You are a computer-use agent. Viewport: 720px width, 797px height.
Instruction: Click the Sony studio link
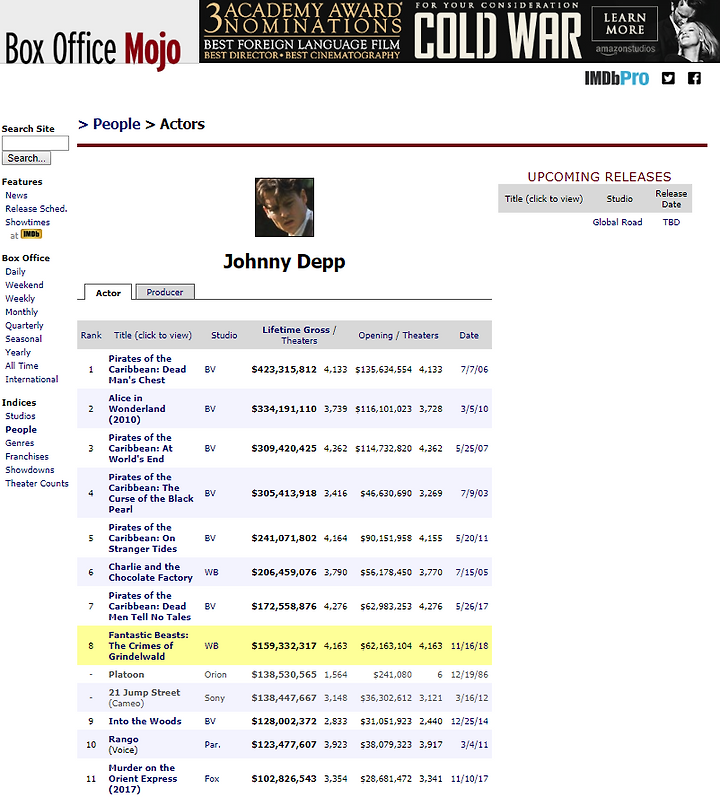tap(214, 698)
